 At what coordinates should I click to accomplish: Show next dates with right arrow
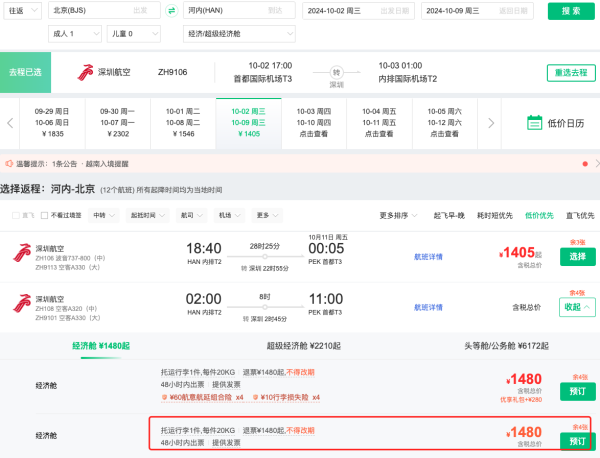click(x=491, y=123)
